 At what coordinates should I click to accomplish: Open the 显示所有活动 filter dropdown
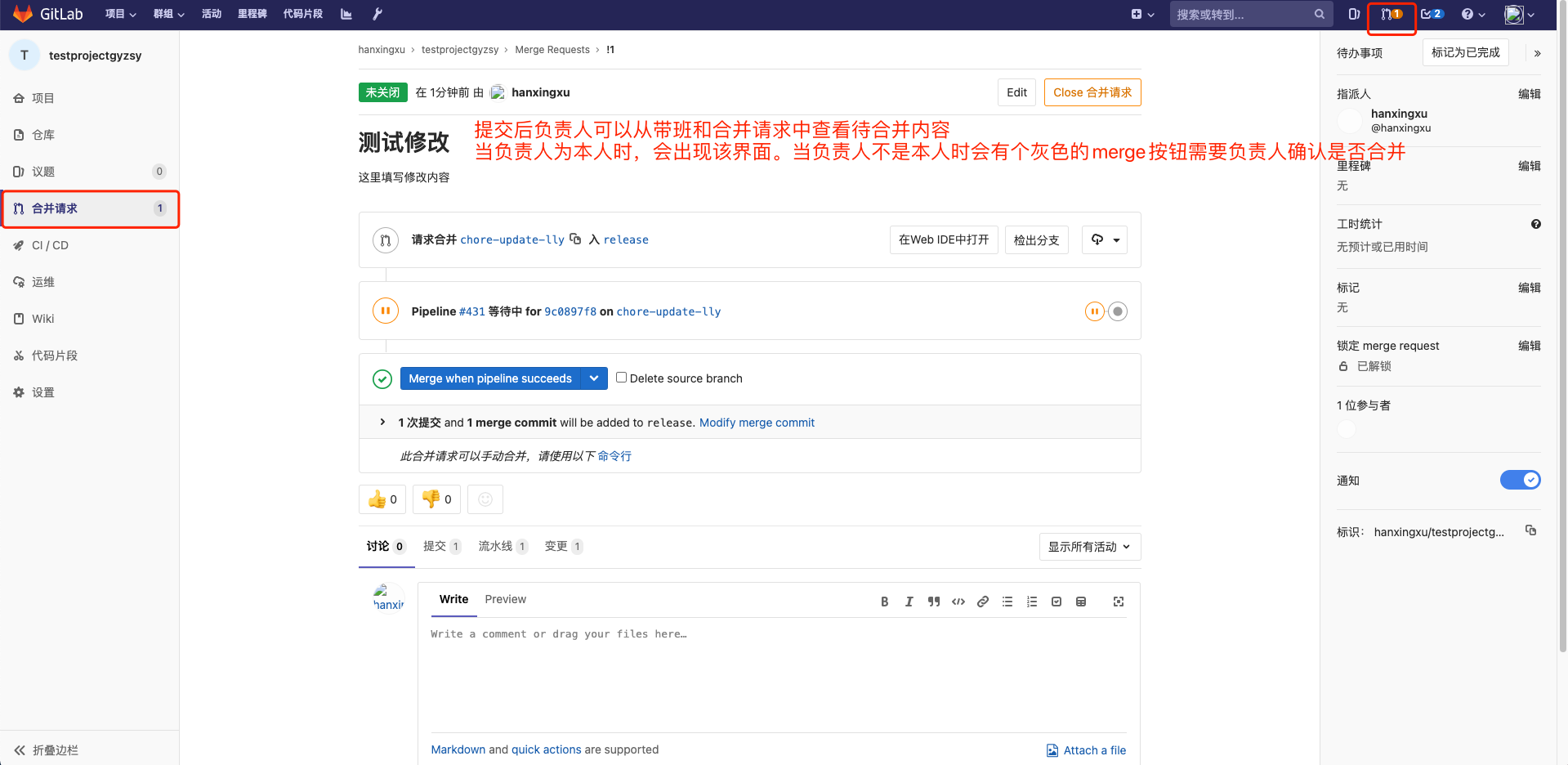[1090, 547]
